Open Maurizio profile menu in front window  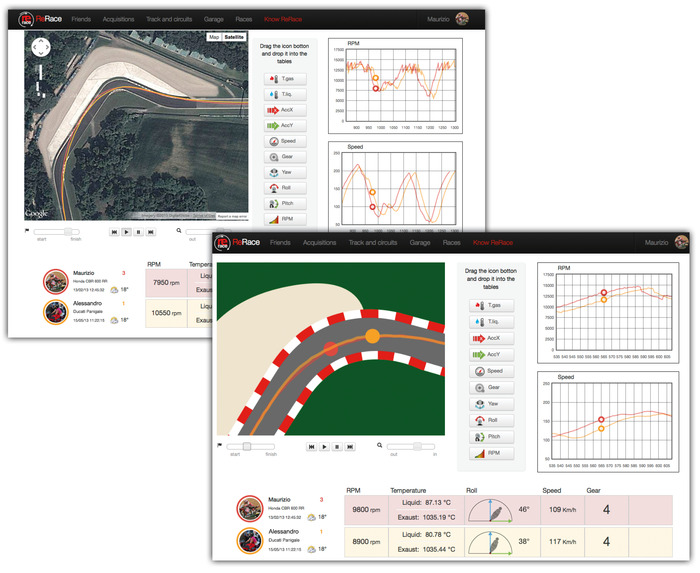point(667,242)
